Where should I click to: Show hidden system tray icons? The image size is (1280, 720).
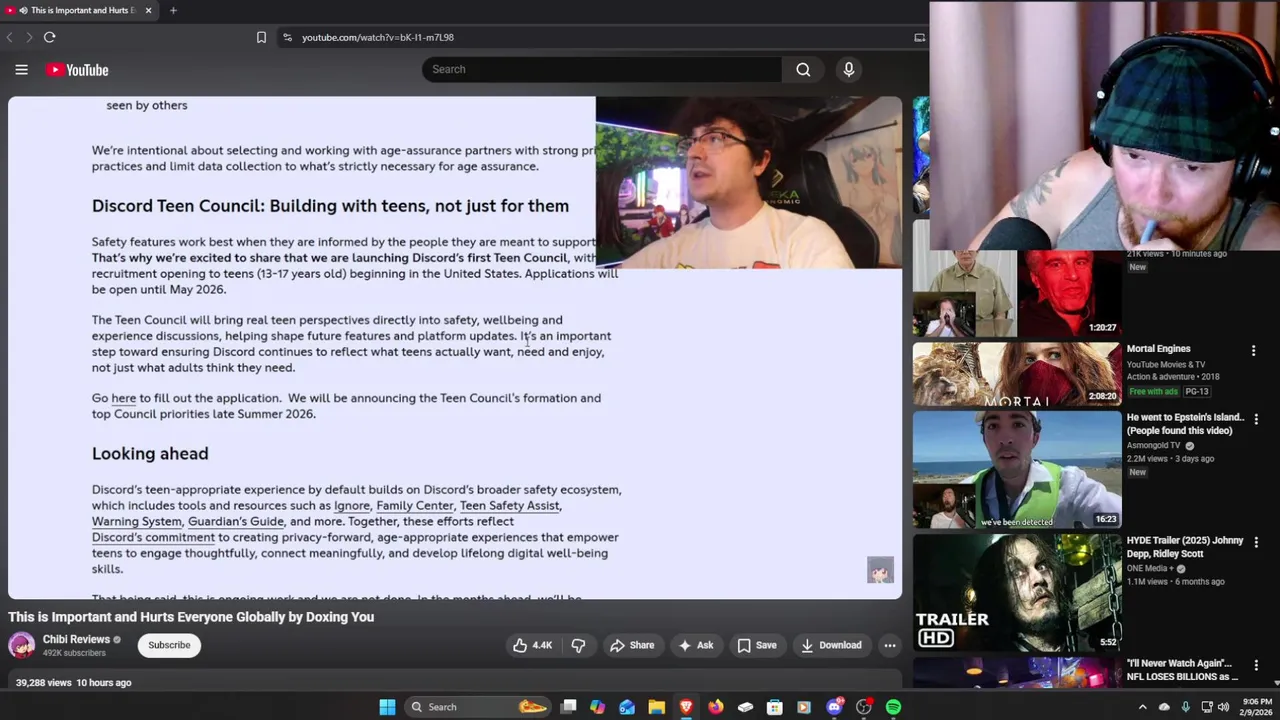click(1142, 707)
